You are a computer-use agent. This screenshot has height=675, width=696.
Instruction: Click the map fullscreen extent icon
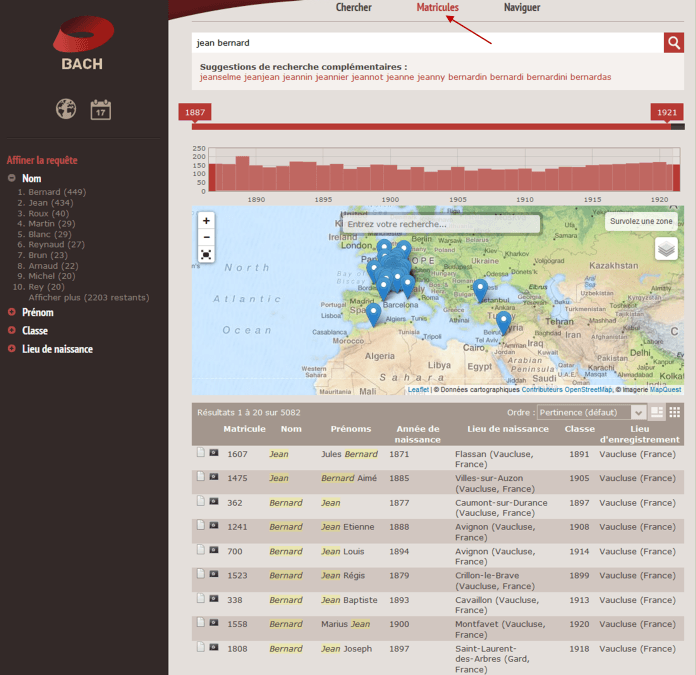pyautogui.click(x=206, y=254)
